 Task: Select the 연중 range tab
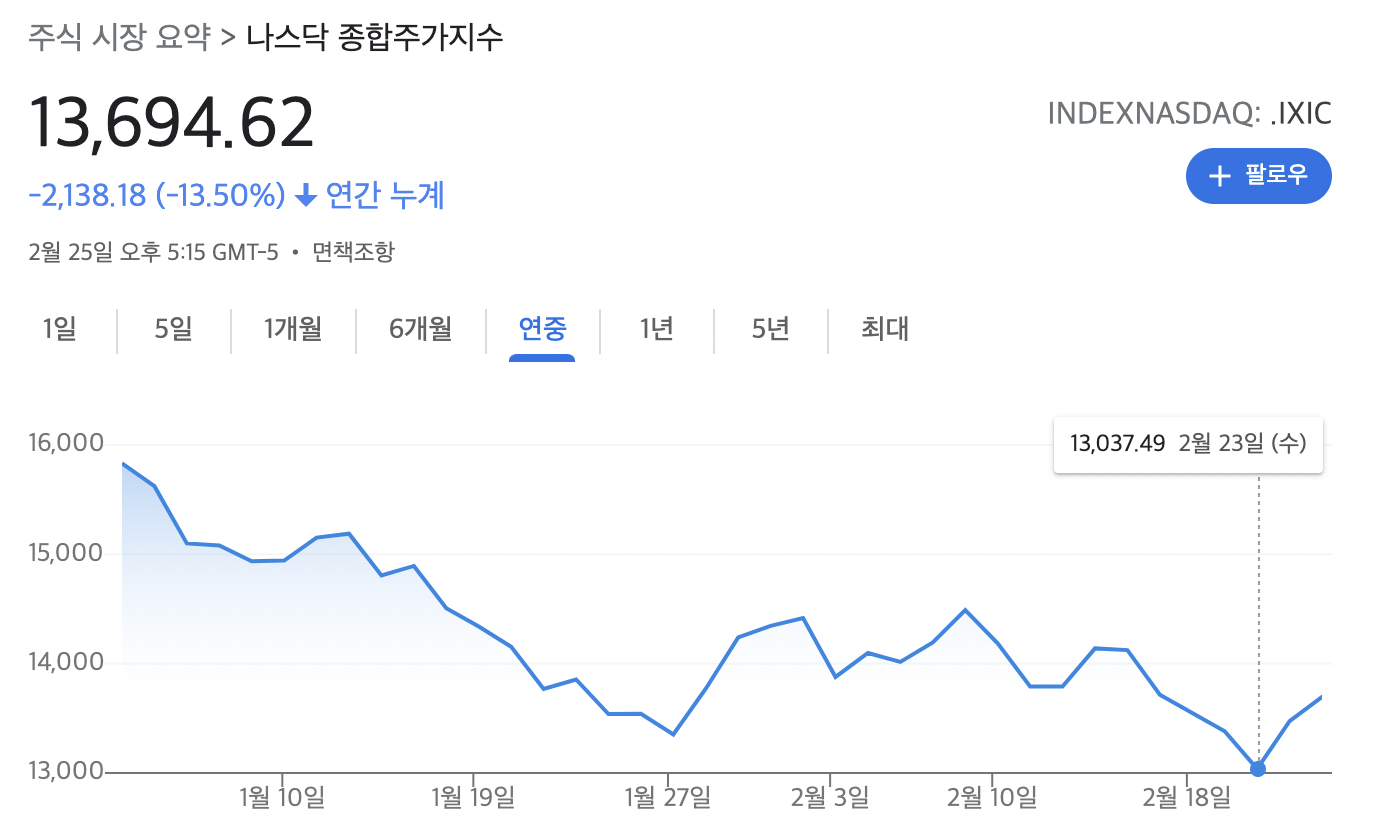[542, 329]
